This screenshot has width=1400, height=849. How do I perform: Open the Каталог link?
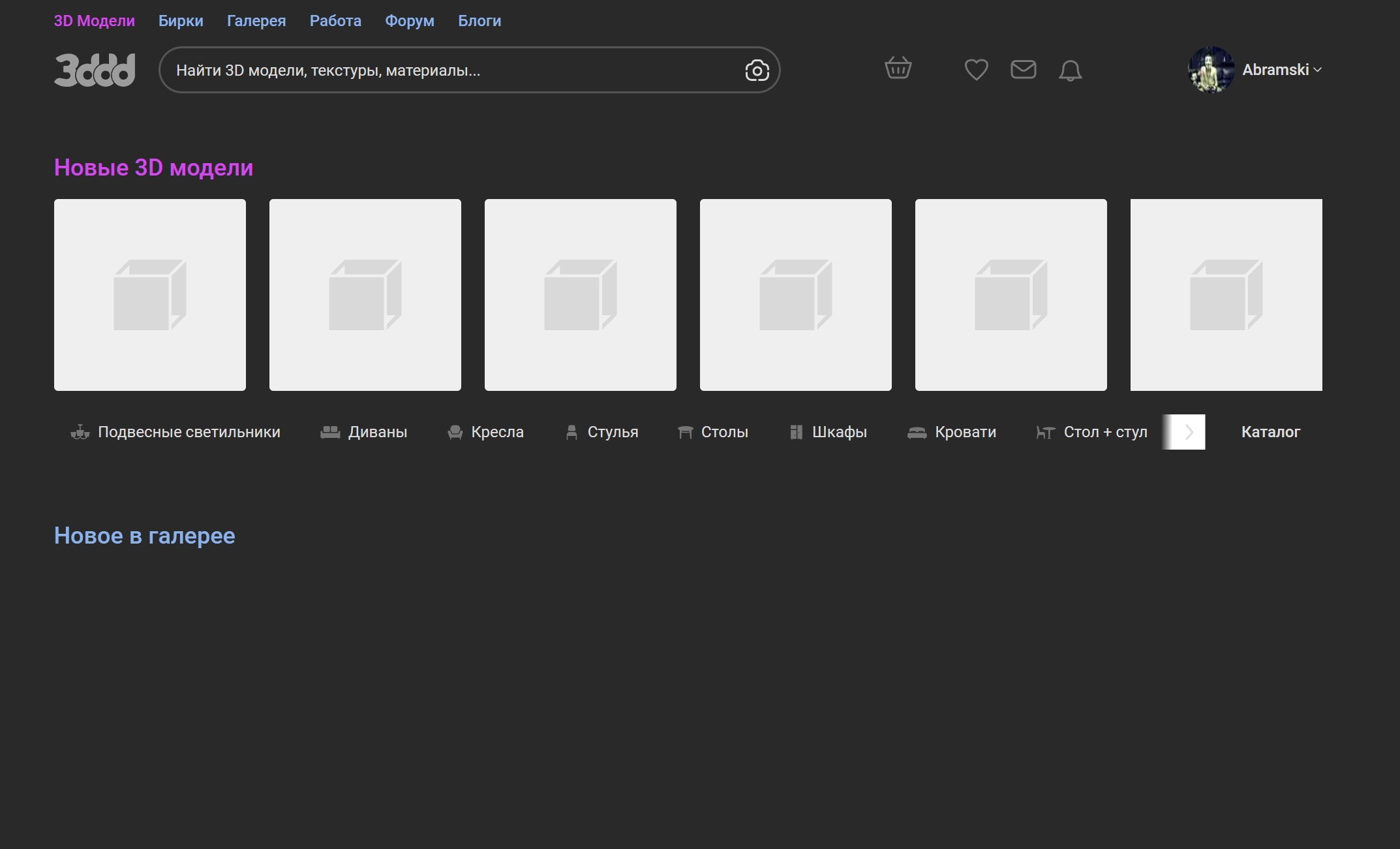point(1270,432)
